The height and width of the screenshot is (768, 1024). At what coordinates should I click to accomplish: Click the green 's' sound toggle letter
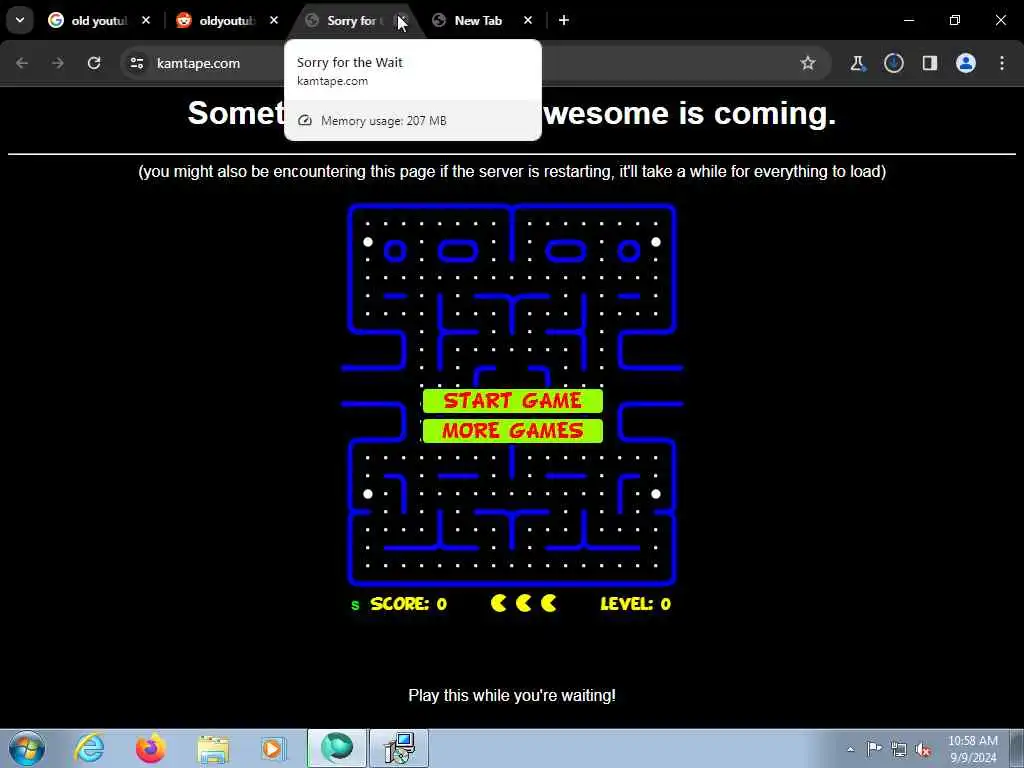tap(355, 605)
